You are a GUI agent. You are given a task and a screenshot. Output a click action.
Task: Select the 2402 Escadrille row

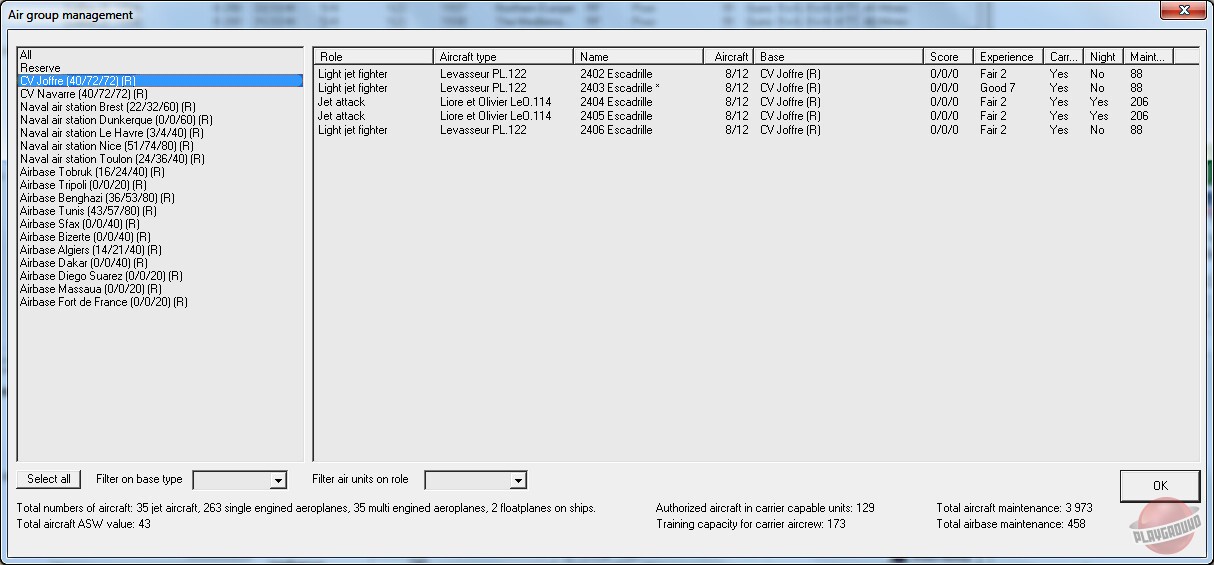pos(616,74)
